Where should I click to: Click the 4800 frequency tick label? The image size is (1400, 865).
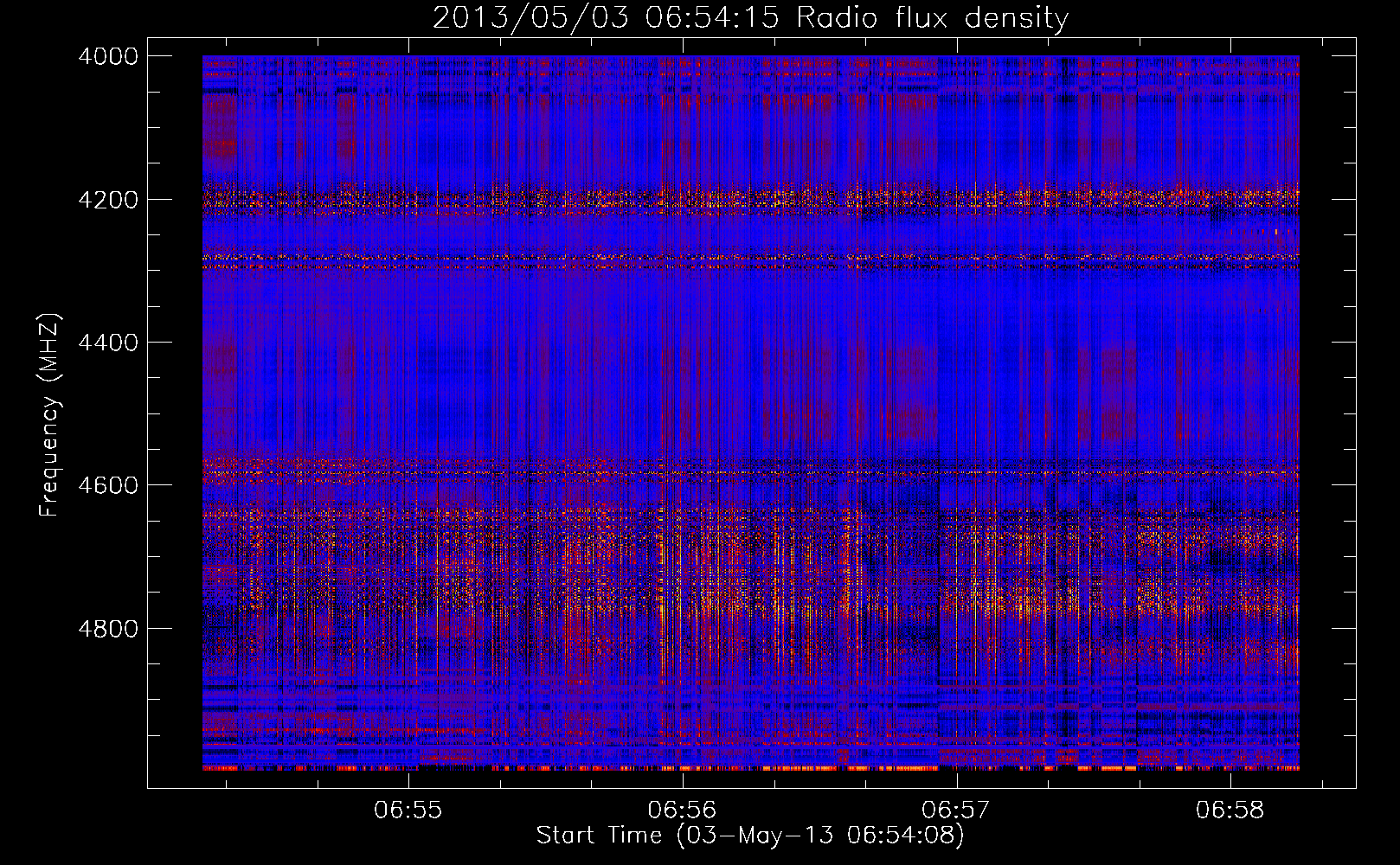point(108,628)
